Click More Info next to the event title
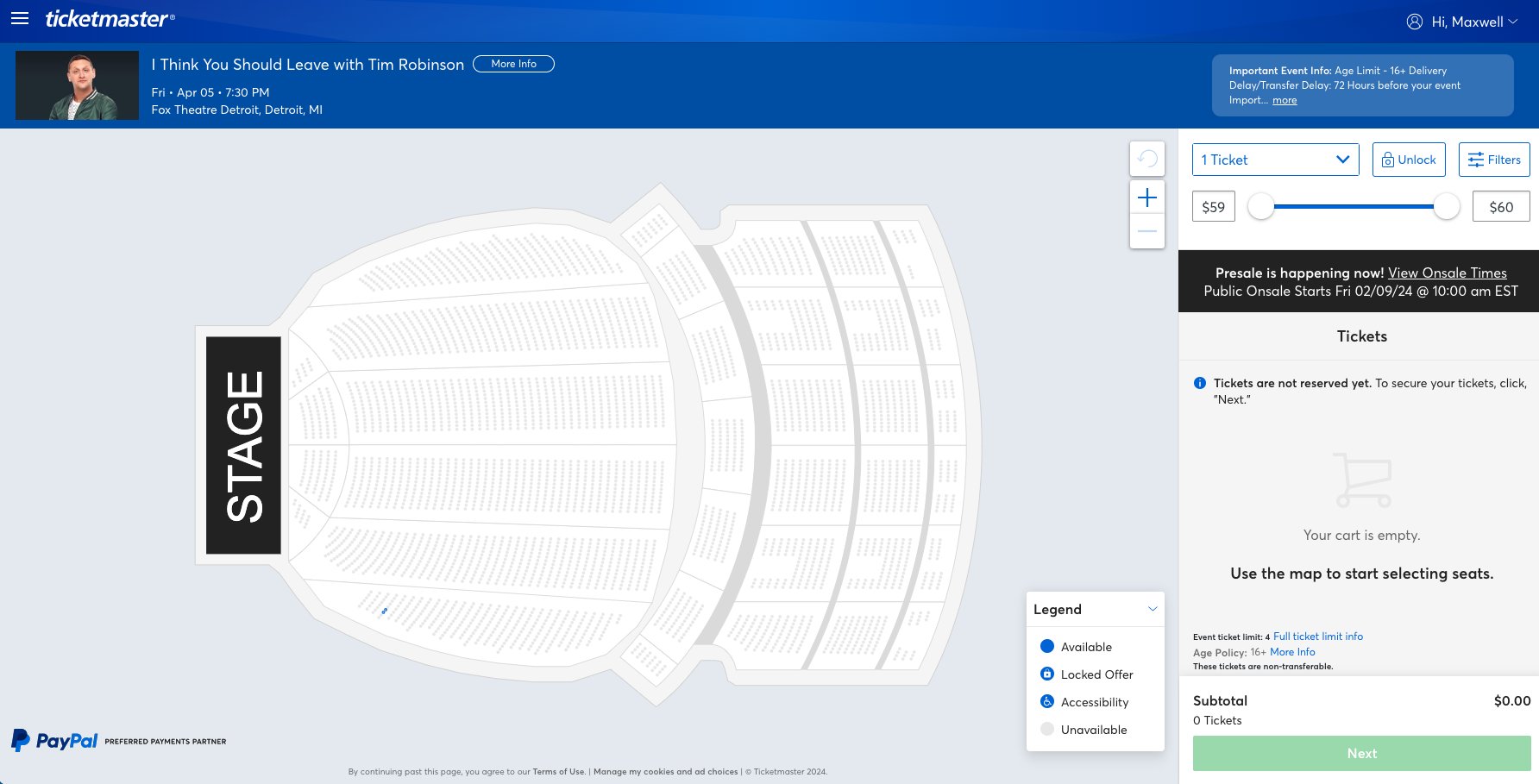 pos(513,63)
